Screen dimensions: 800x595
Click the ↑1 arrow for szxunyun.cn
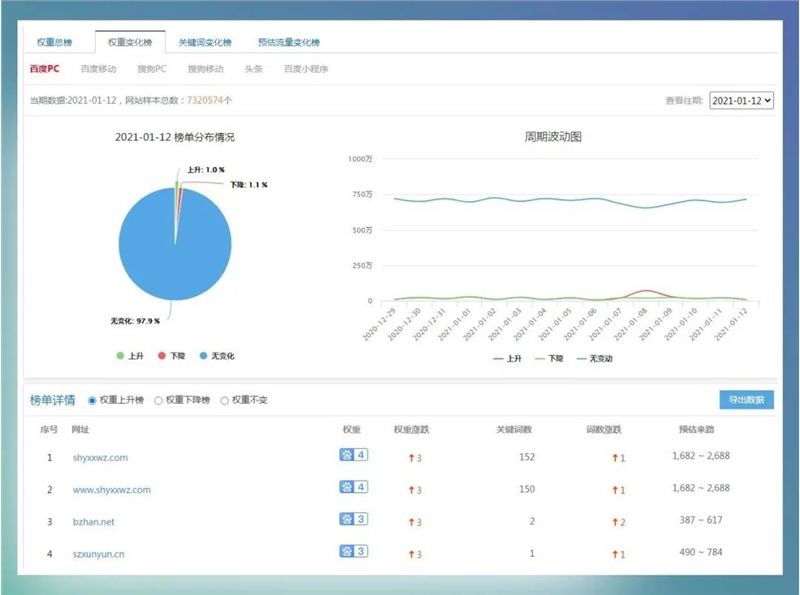tap(614, 554)
